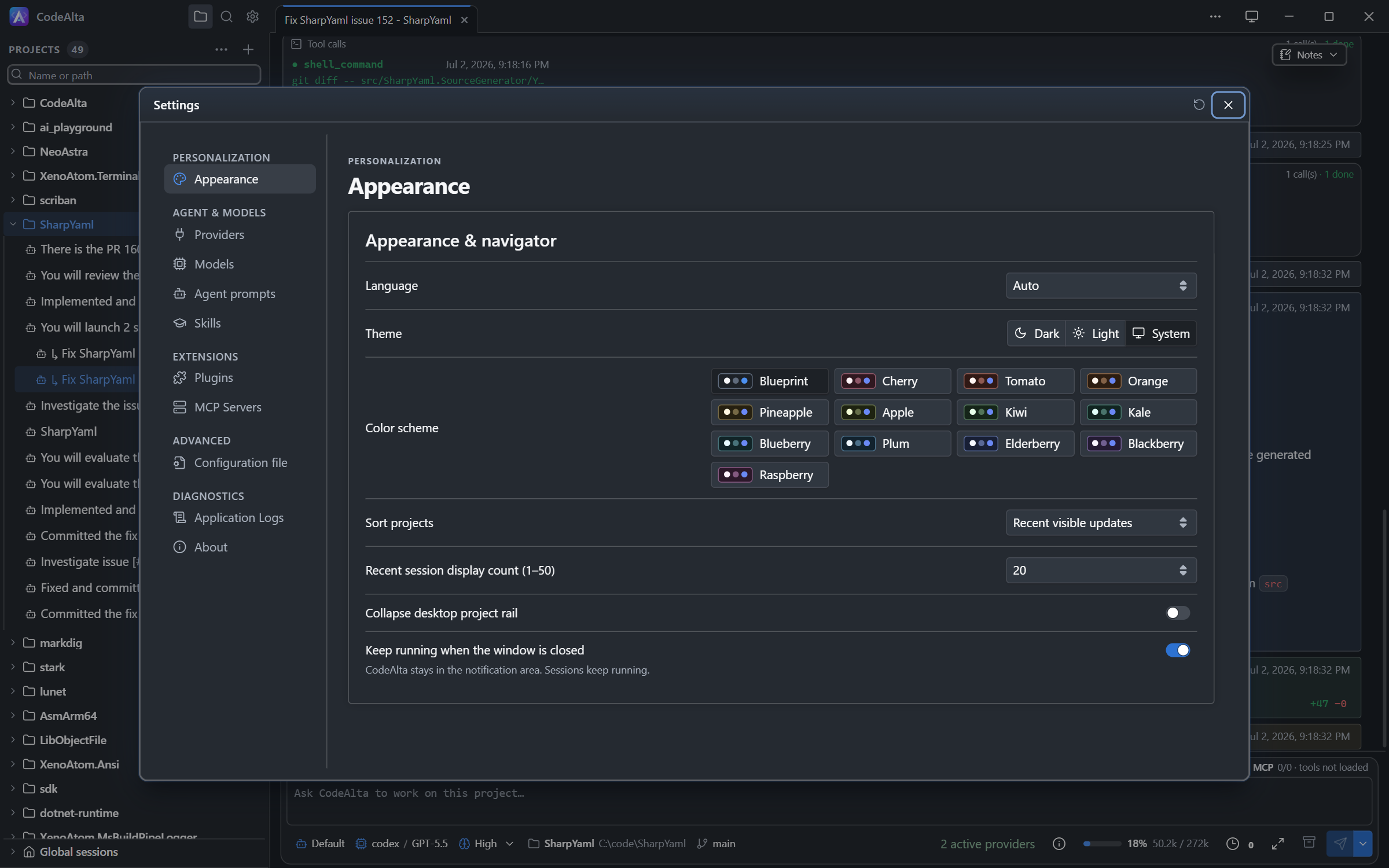
Task: Click the CodeAlta logo icon
Action: 19,17
